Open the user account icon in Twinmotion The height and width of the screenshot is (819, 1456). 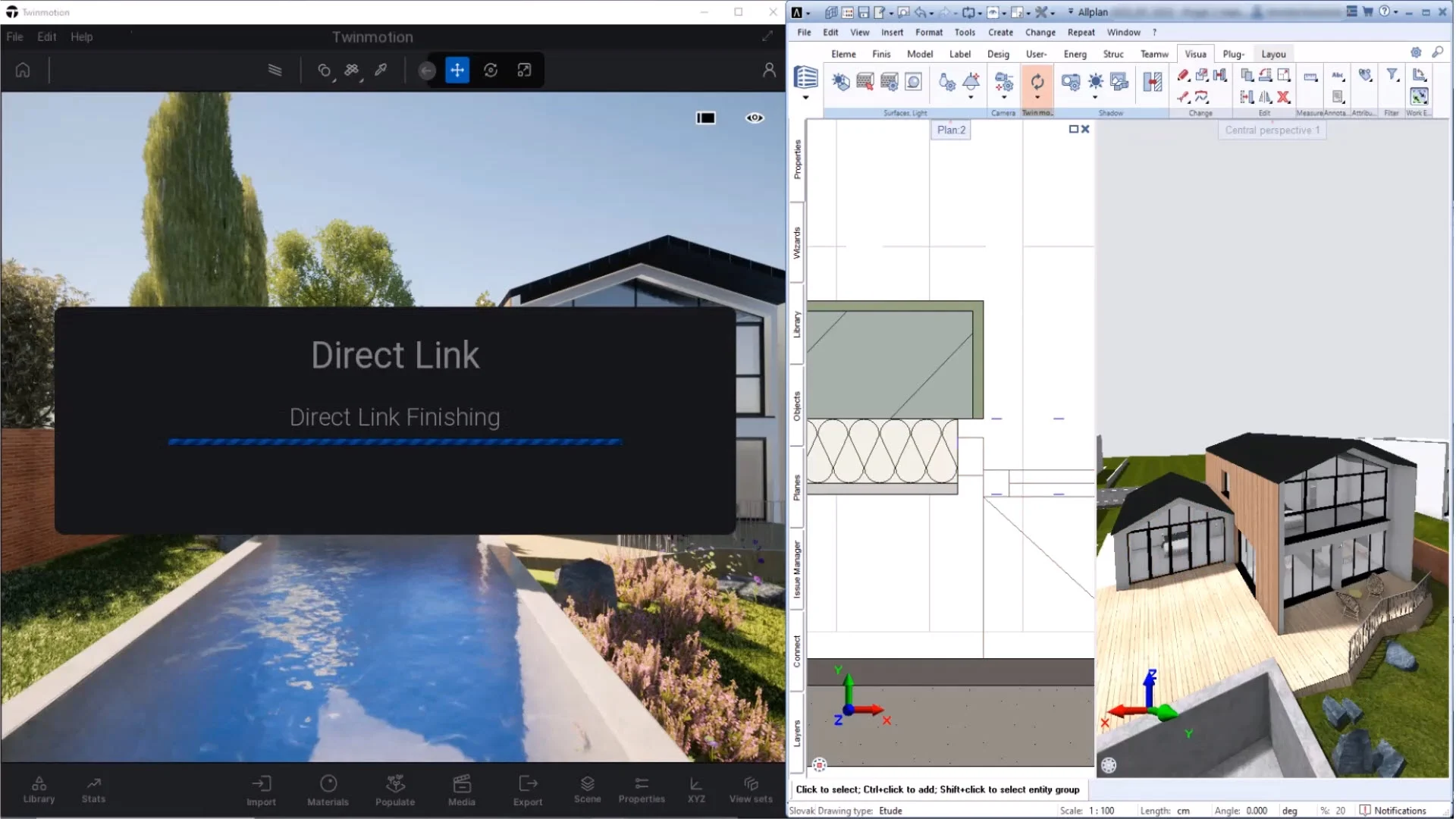pos(769,70)
